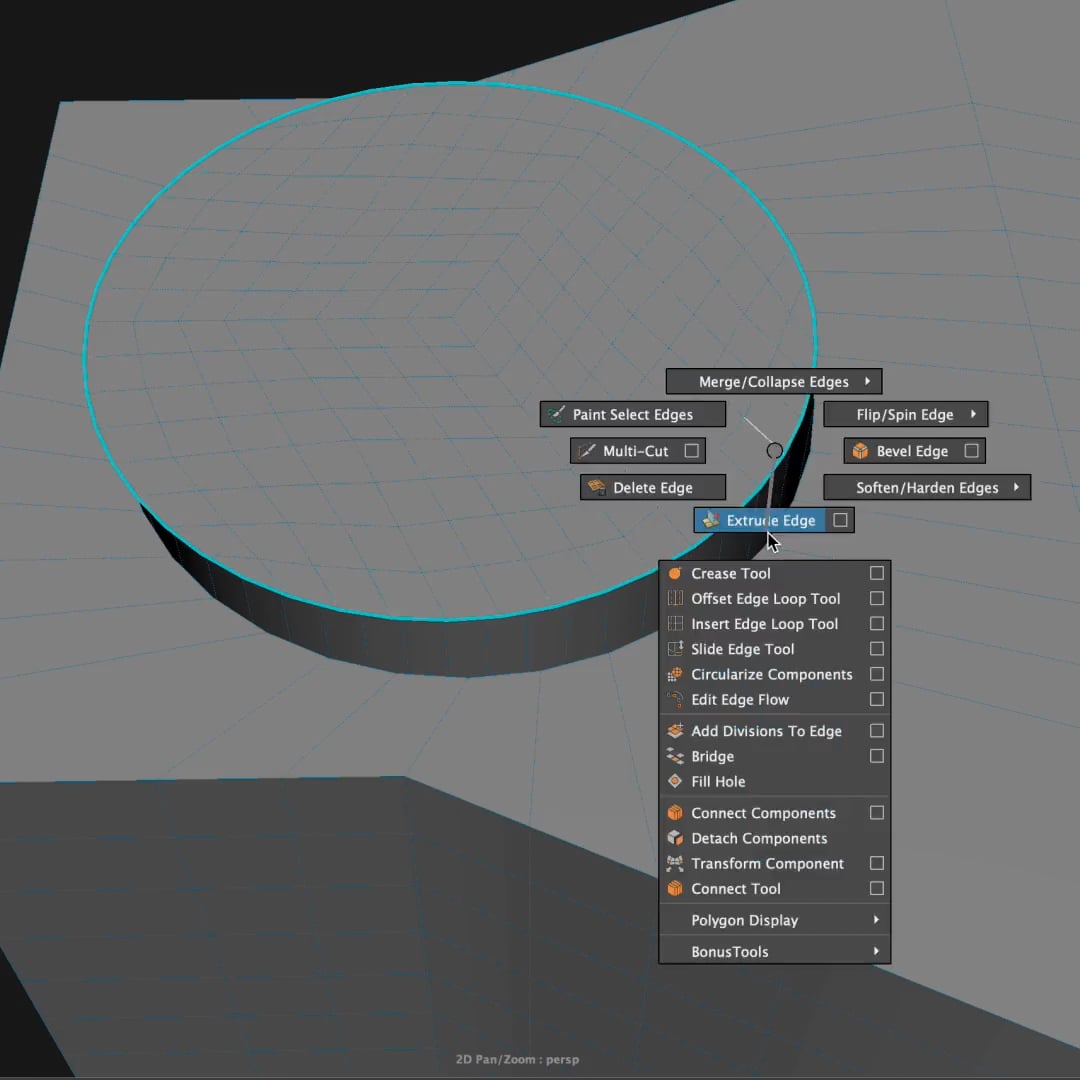Open Extrude Edge options box
Image resolution: width=1080 pixels, height=1080 pixels.
click(840, 520)
